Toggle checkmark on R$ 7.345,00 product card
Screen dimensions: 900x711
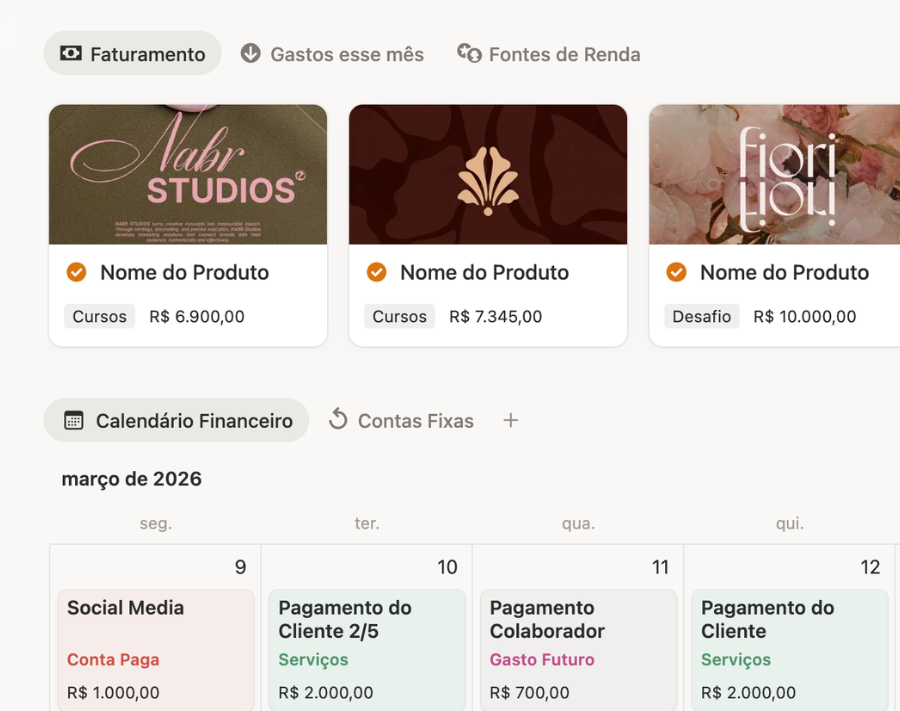[376, 272]
